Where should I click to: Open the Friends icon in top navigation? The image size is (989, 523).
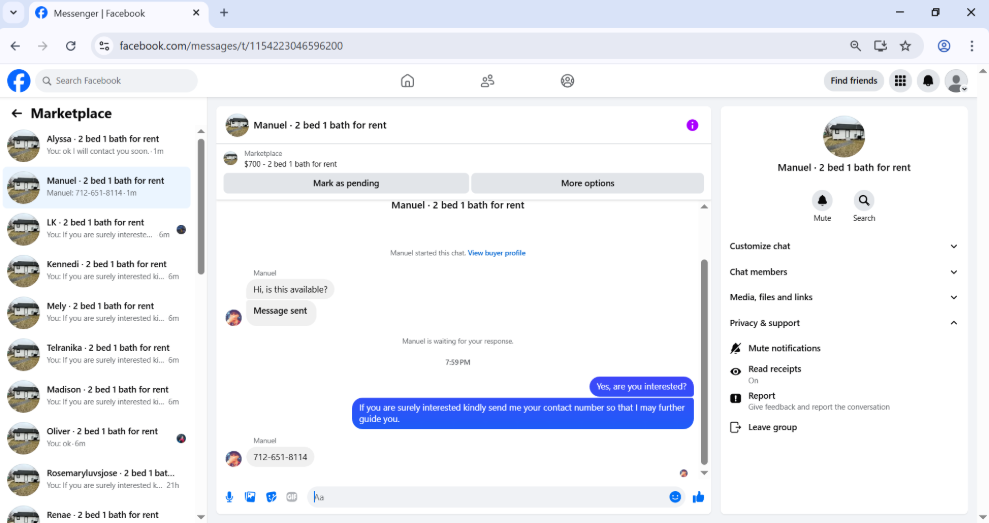pos(488,81)
